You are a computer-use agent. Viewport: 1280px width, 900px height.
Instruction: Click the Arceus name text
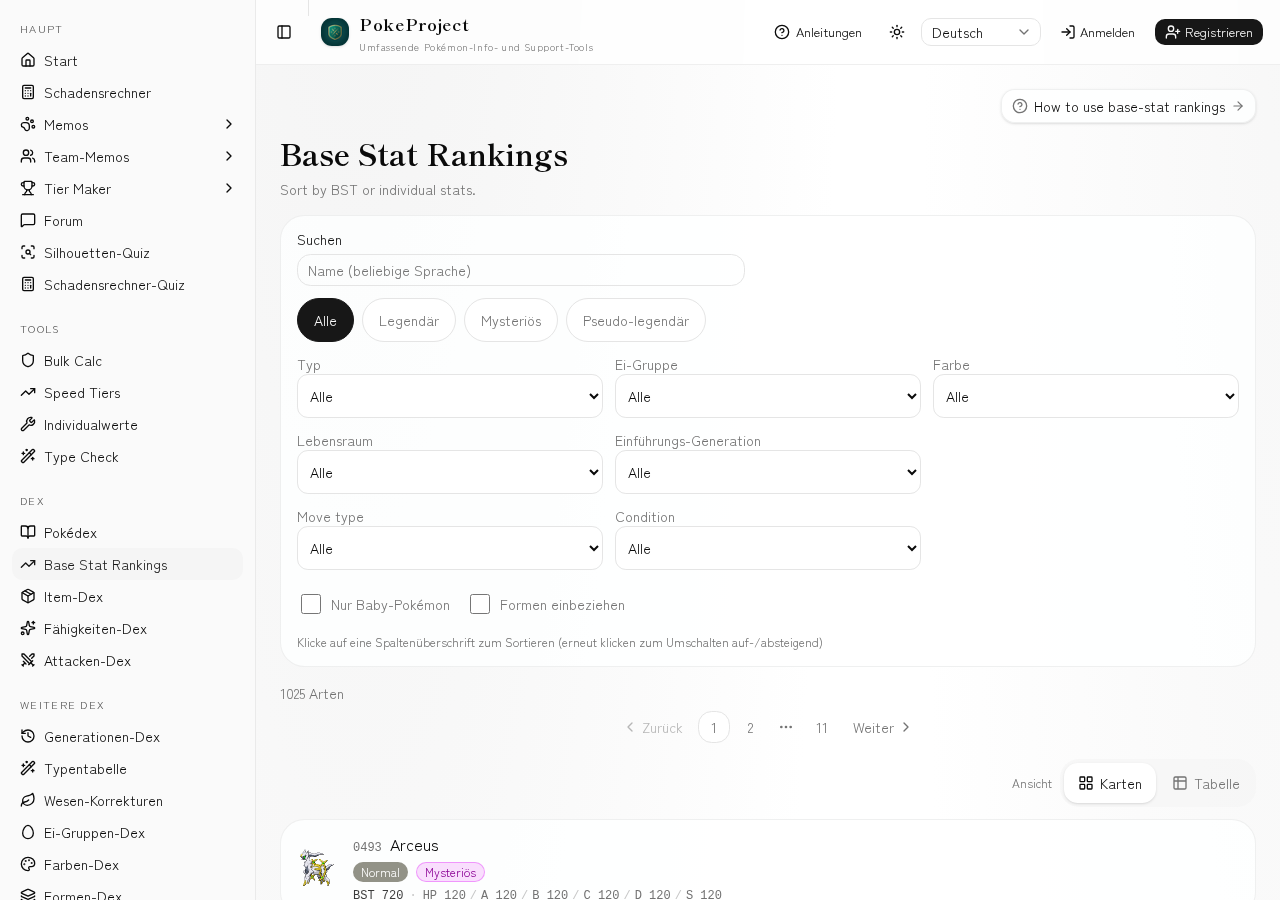point(414,845)
